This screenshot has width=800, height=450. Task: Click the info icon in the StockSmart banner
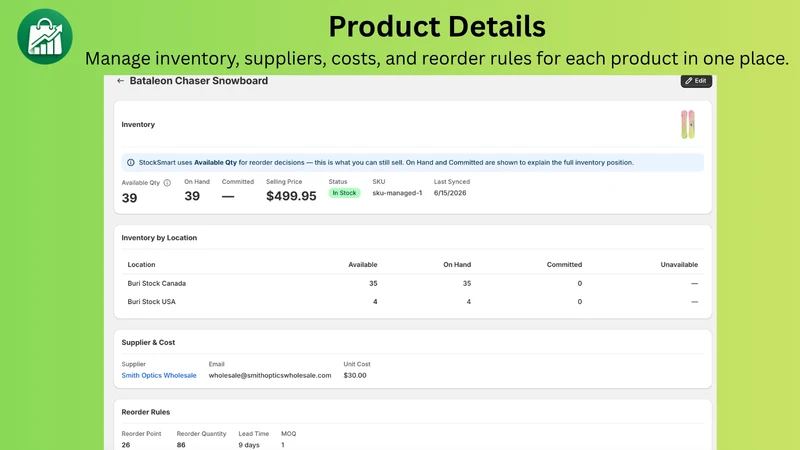131,163
